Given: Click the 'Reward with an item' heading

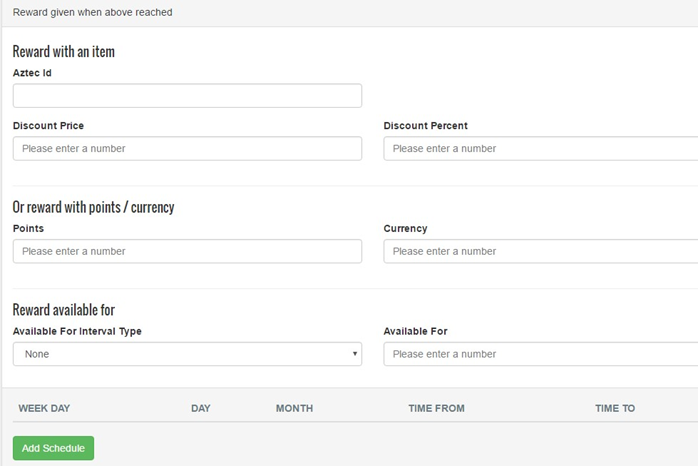Looking at the screenshot, I should click(x=64, y=51).
